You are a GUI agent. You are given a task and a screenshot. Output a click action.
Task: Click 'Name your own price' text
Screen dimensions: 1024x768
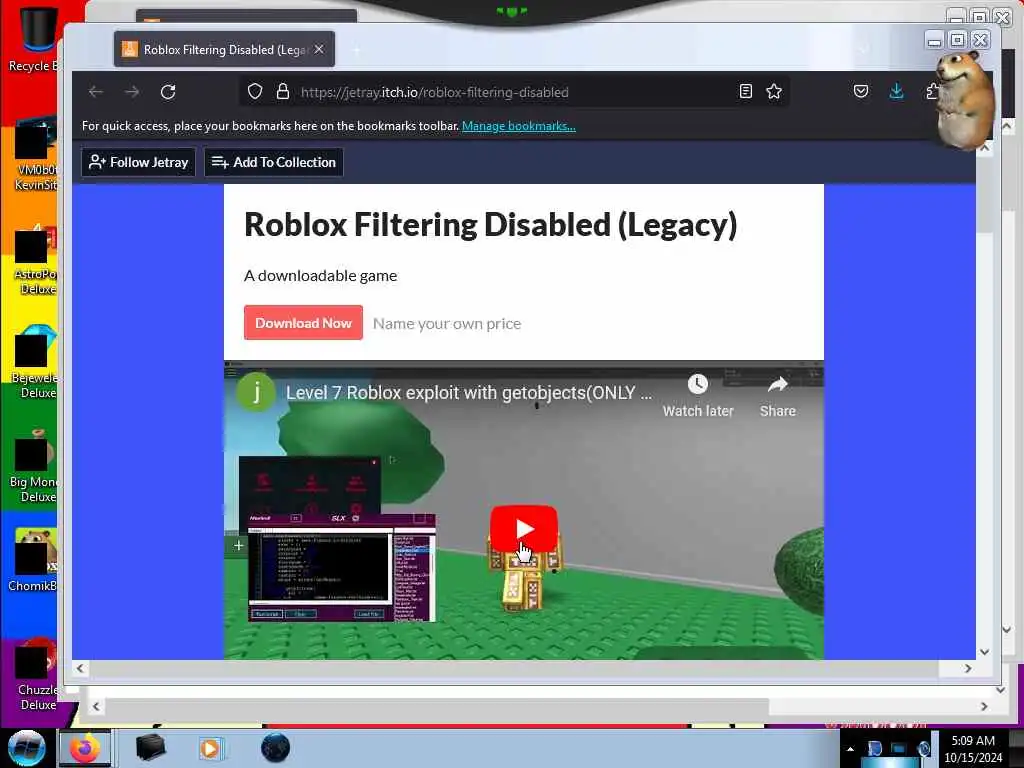point(447,323)
